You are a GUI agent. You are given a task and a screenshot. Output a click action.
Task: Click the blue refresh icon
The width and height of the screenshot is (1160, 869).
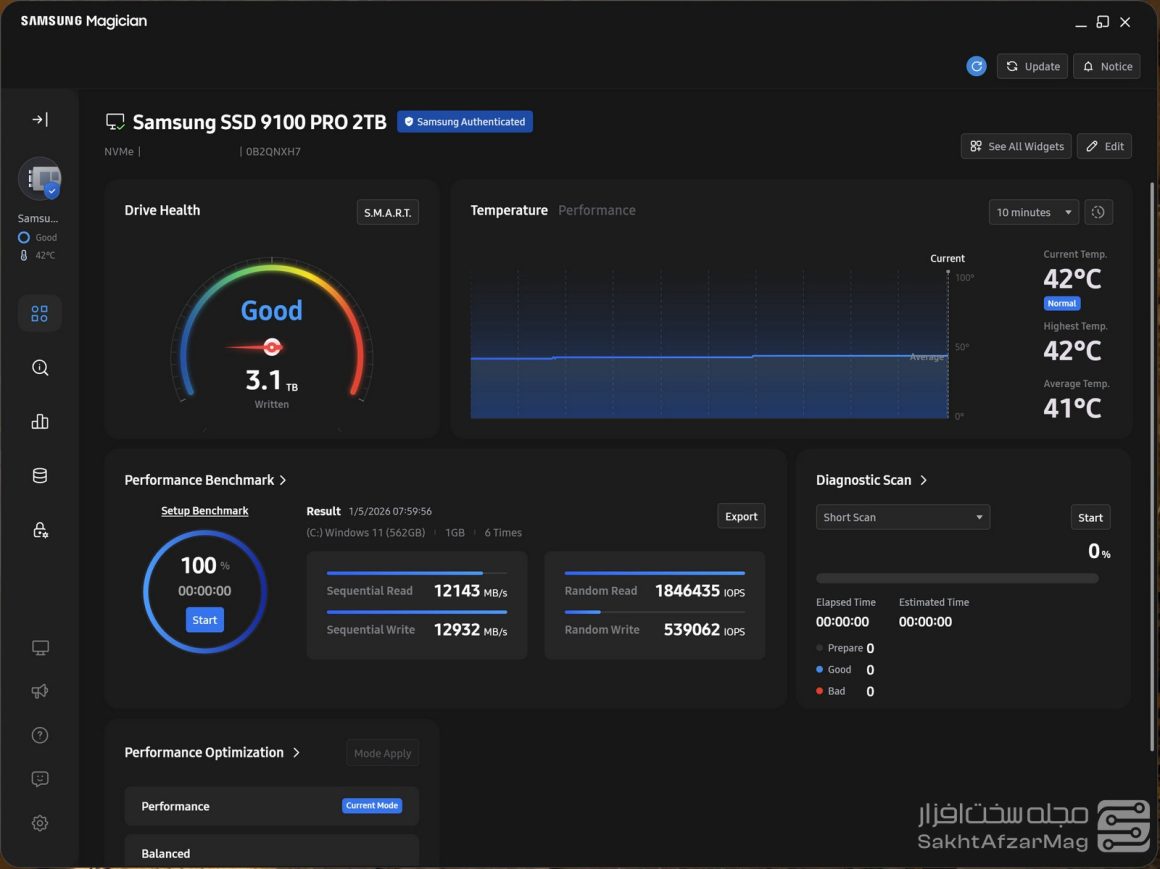click(976, 66)
